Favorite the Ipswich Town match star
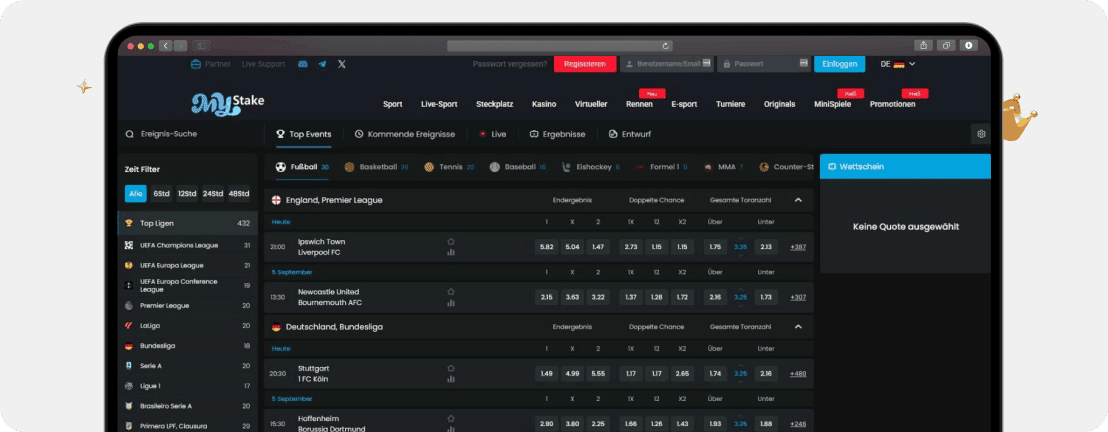The image size is (1108, 432). (451, 242)
